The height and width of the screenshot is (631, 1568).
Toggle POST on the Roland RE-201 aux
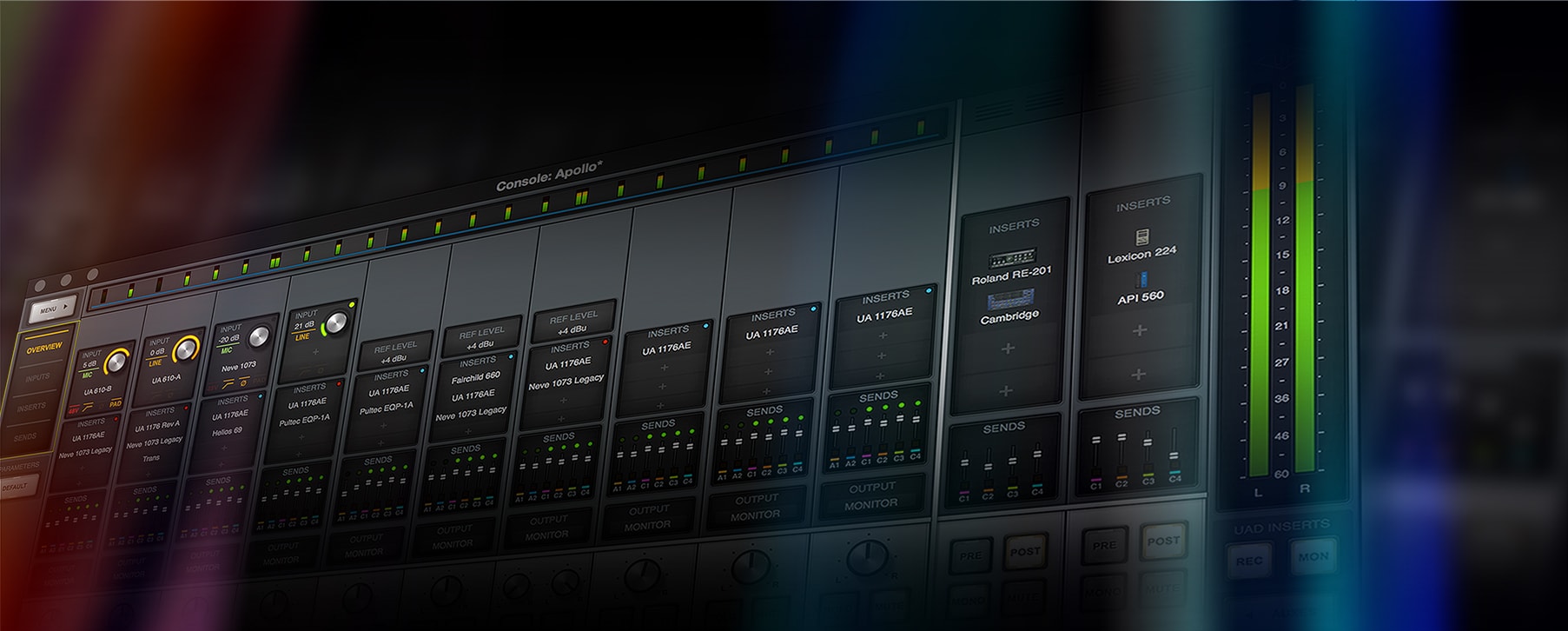pos(1025,551)
